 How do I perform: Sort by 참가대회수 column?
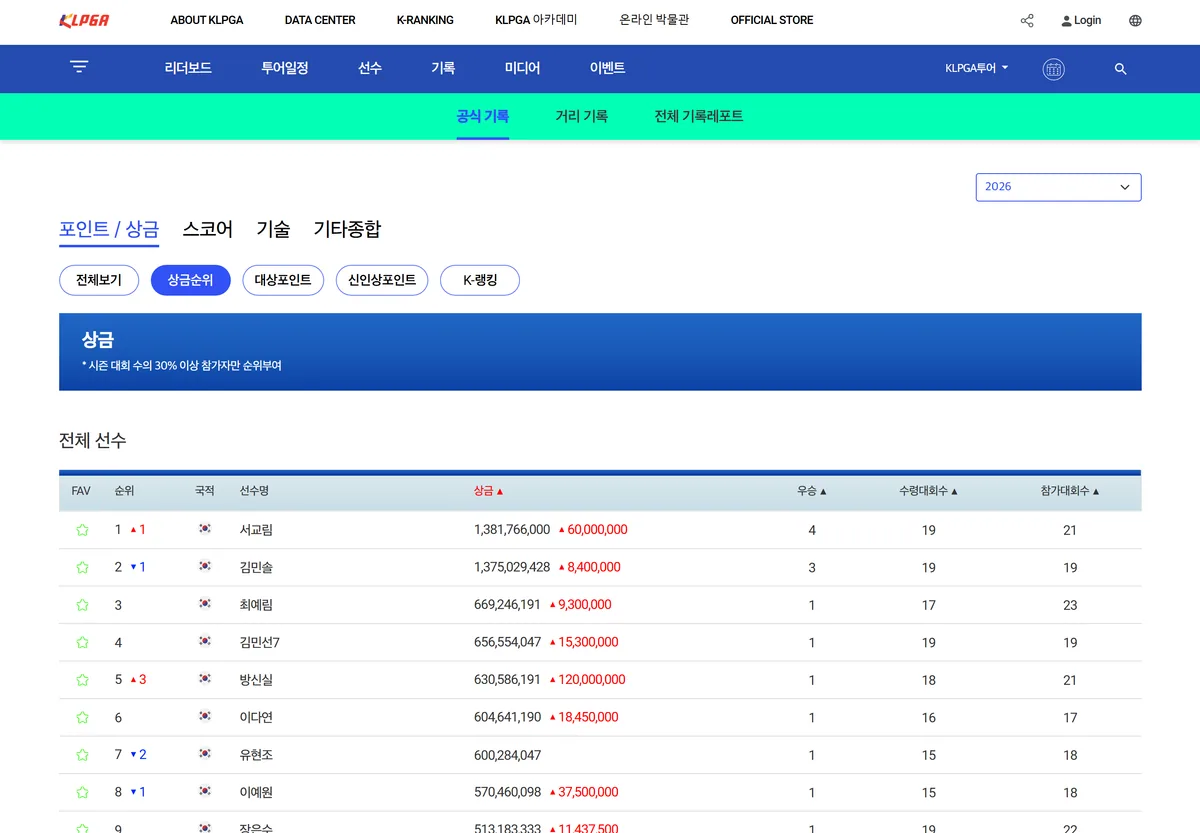(1069, 491)
